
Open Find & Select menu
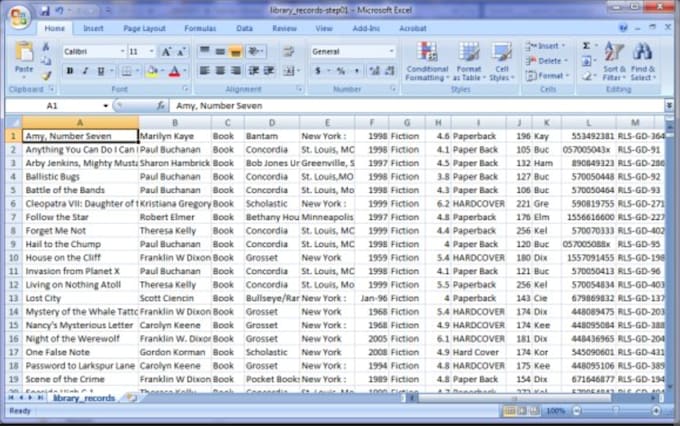pyautogui.click(x=643, y=61)
